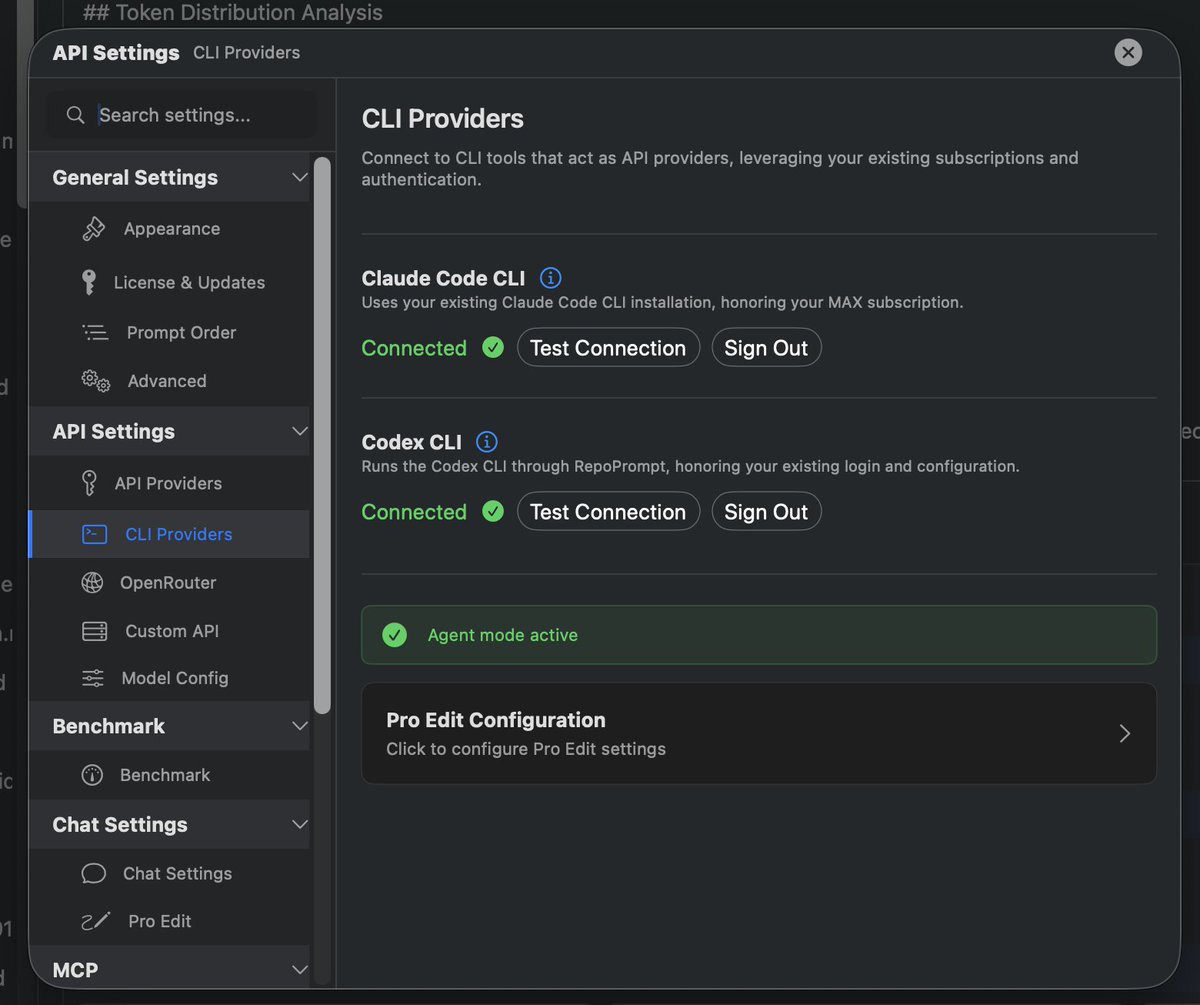Open License & Updates settings

92,282
